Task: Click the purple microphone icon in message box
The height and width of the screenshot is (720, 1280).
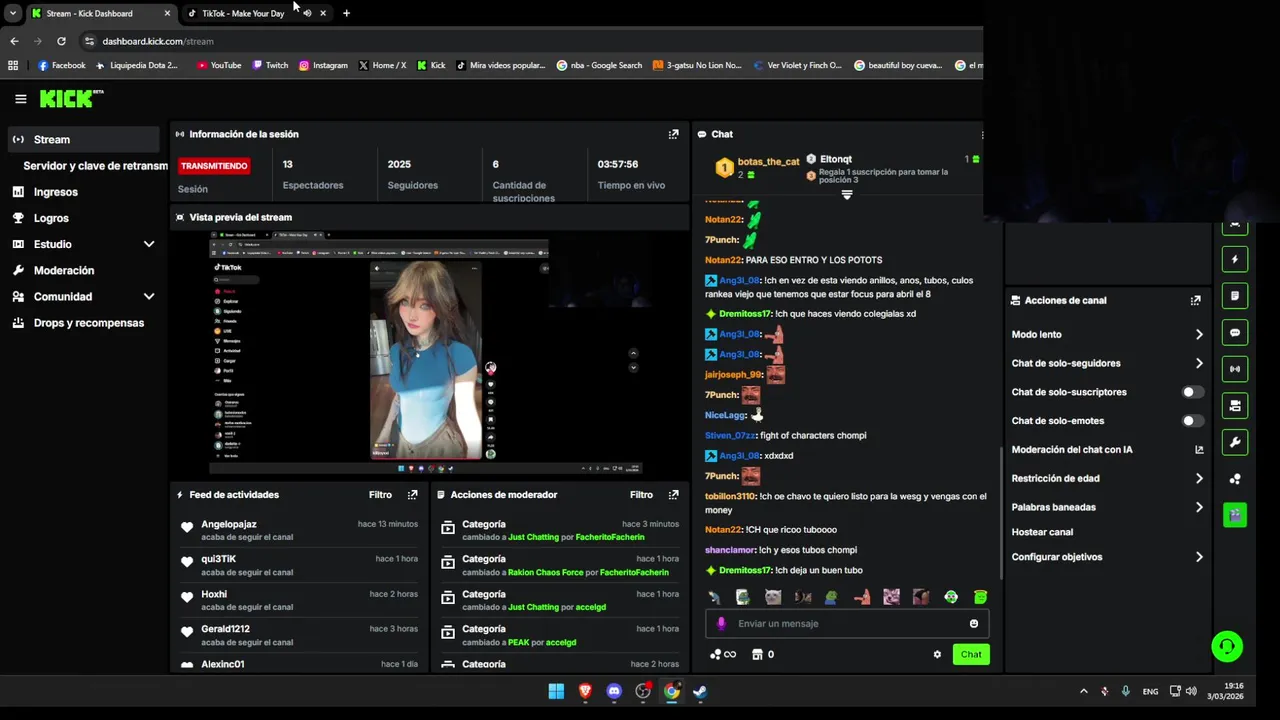Action: tap(722, 624)
